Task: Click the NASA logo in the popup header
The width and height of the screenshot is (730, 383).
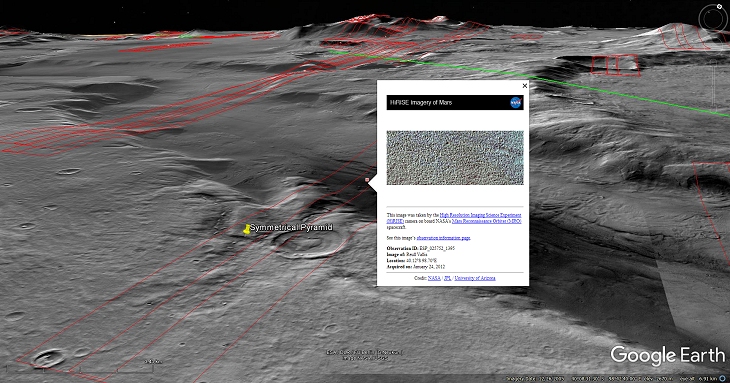Action: (x=516, y=102)
